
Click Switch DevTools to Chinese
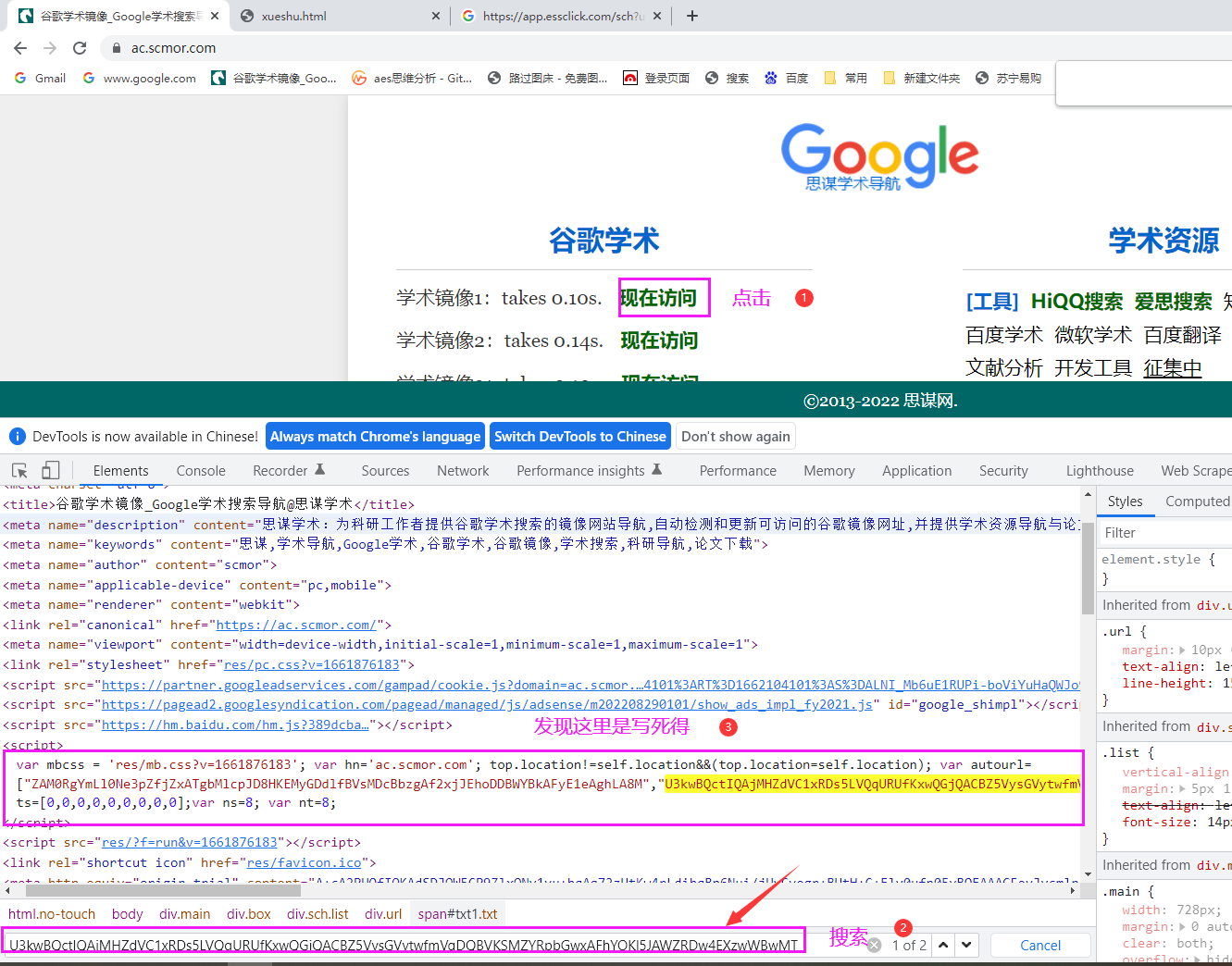[x=580, y=437]
